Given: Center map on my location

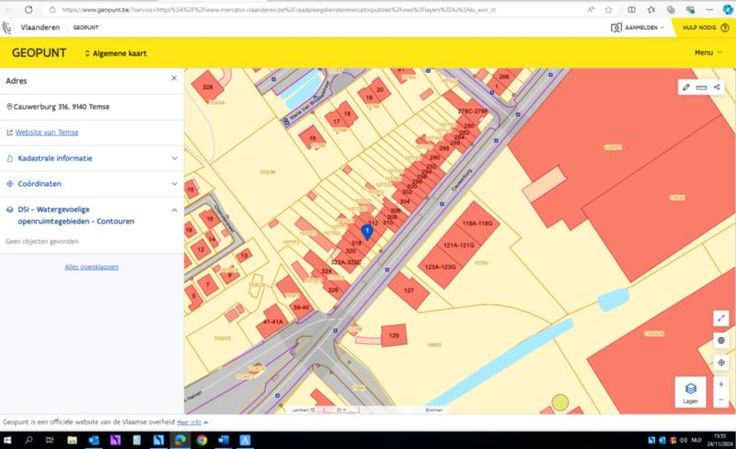Looking at the screenshot, I should pyautogui.click(x=721, y=360).
